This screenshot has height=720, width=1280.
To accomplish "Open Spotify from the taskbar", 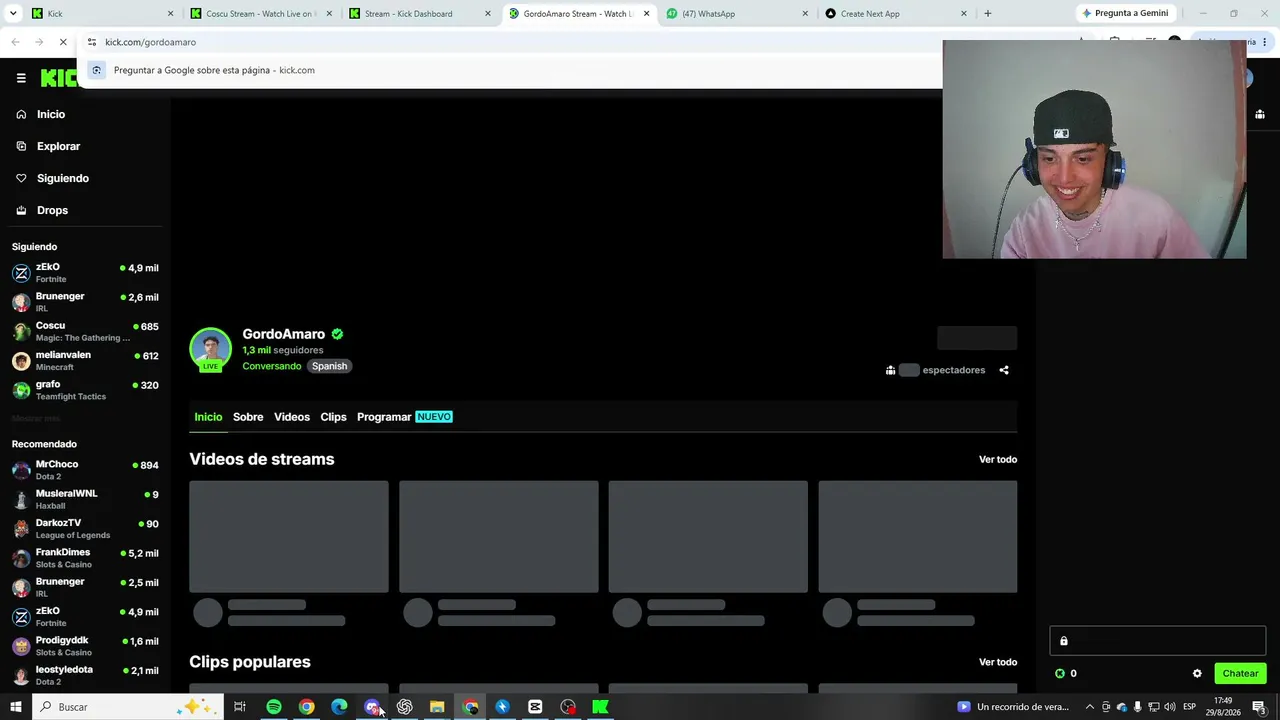I will [273, 707].
